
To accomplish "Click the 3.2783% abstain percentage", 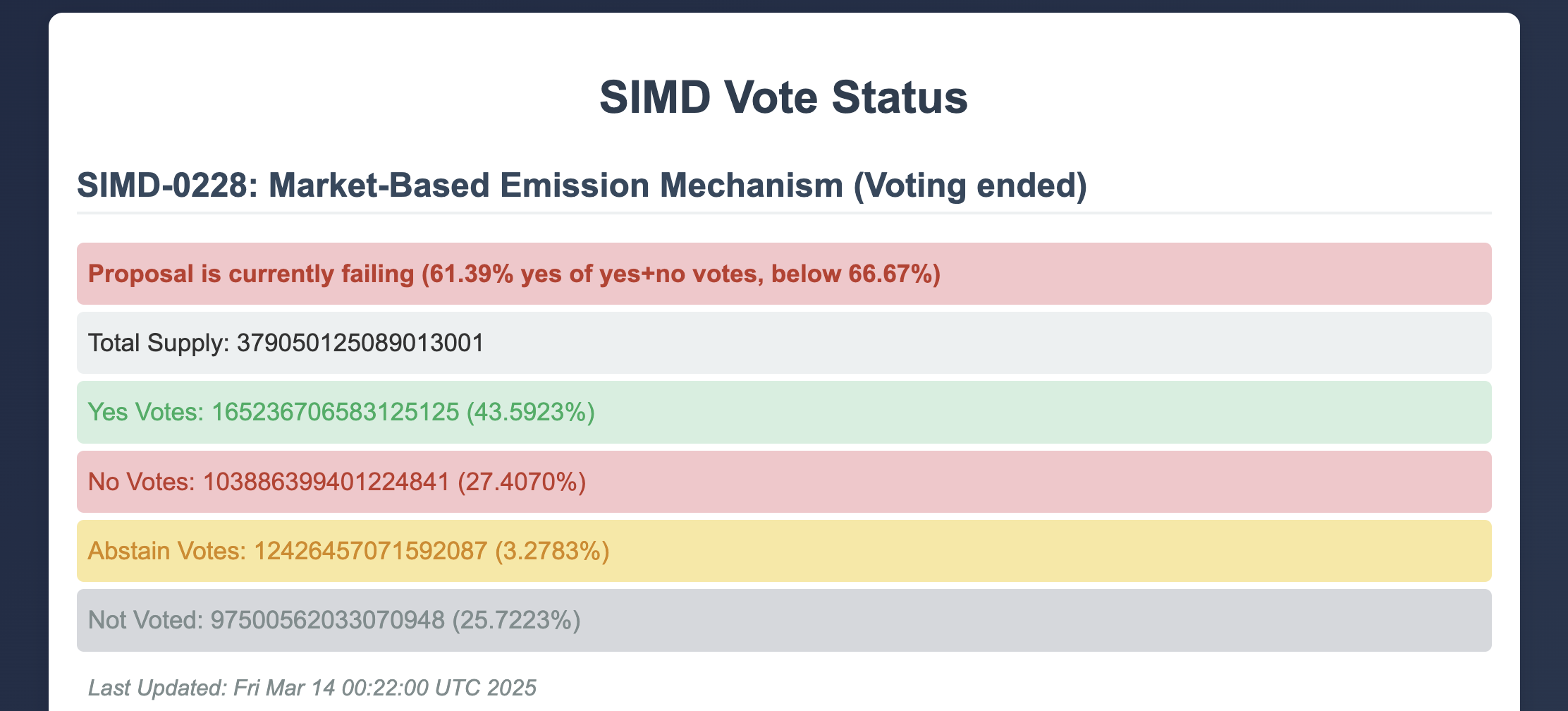I will pyautogui.click(x=552, y=551).
